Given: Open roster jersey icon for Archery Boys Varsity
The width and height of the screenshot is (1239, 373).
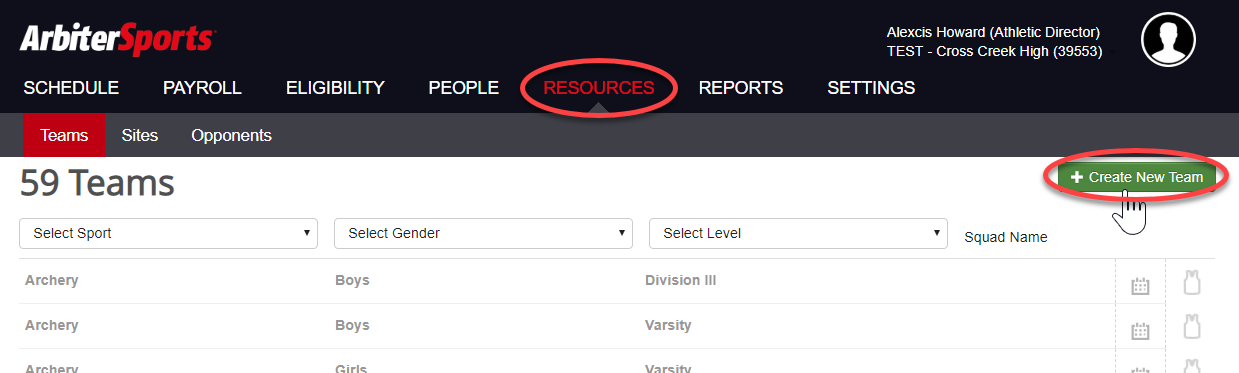Looking at the screenshot, I should 1191,327.
